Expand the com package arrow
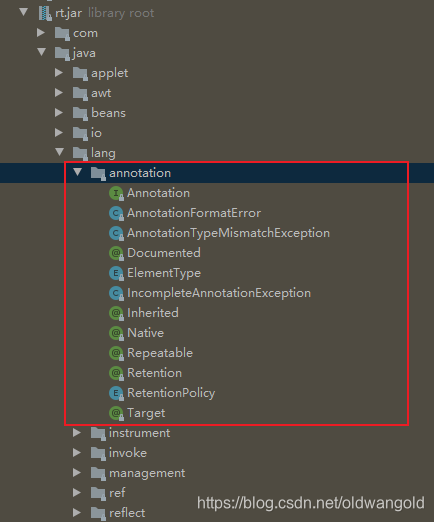 41,32
